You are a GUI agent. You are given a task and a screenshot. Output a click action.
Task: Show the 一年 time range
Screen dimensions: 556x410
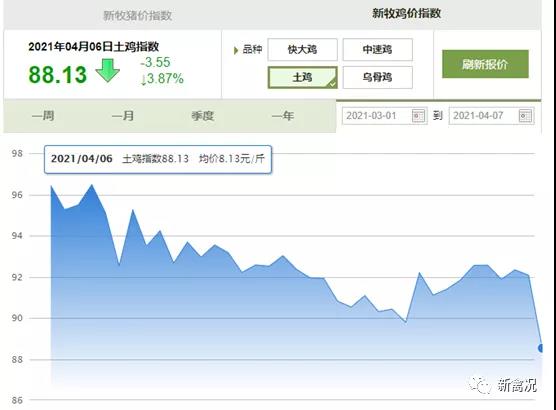(x=283, y=116)
